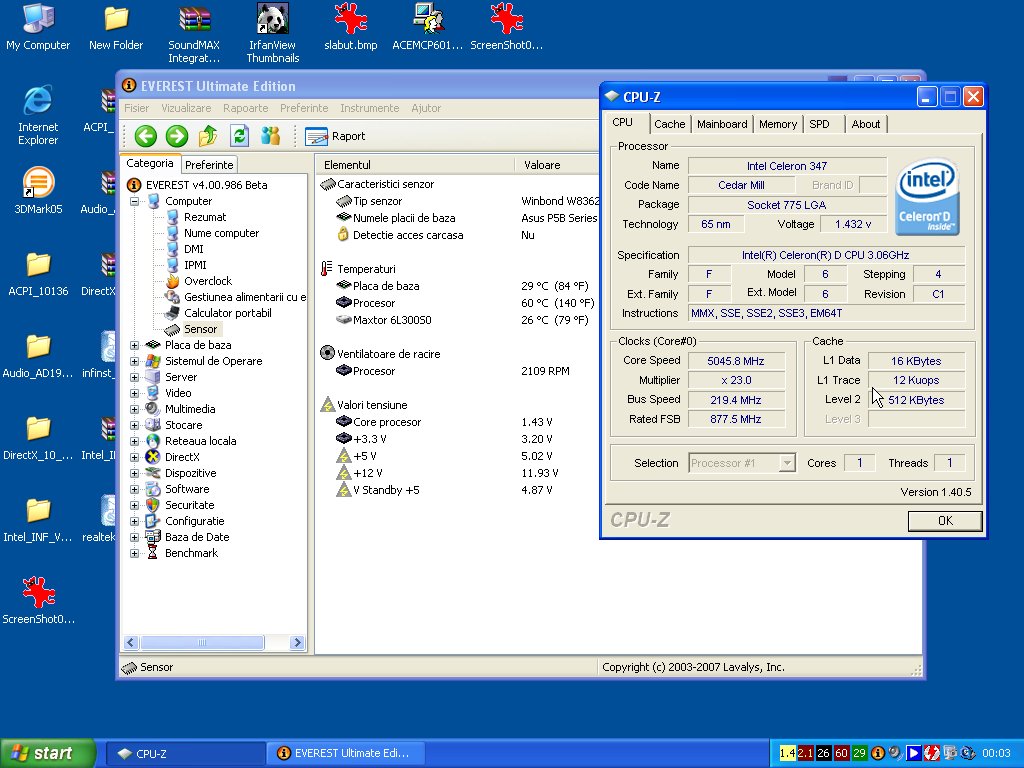Expand the Sistemul de Operare node
The height and width of the screenshot is (768, 1024).
[x=135, y=361]
